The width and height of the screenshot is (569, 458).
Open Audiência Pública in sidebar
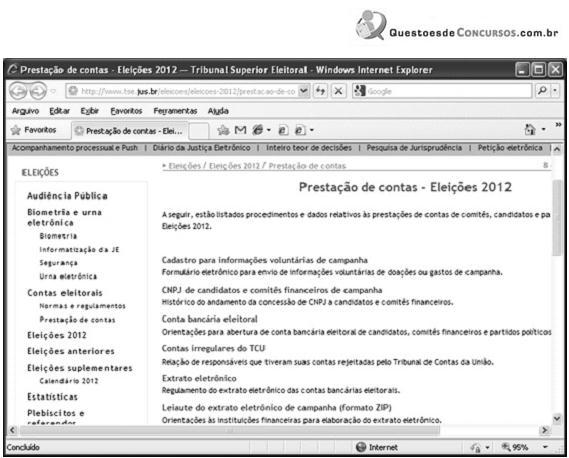tap(67, 196)
